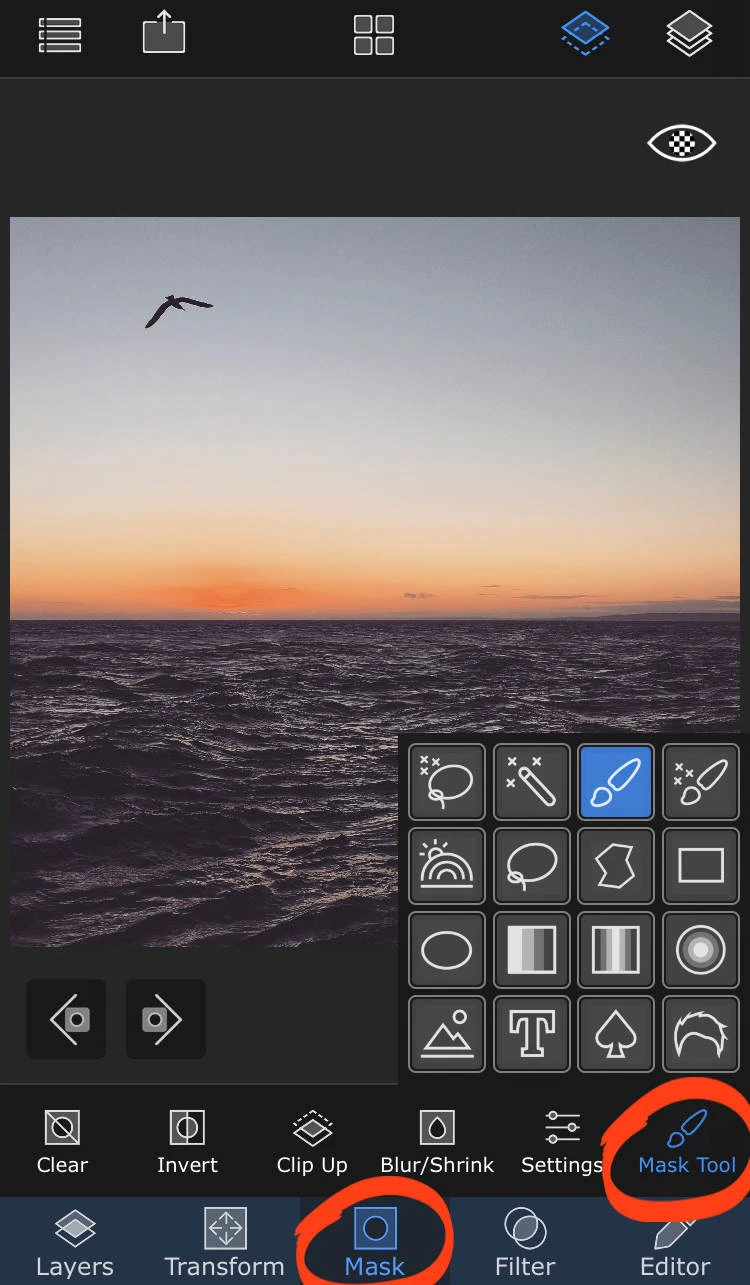Tap the share/export icon
Viewport: 750px width, 1285px height.
click(x=165, y=33)
